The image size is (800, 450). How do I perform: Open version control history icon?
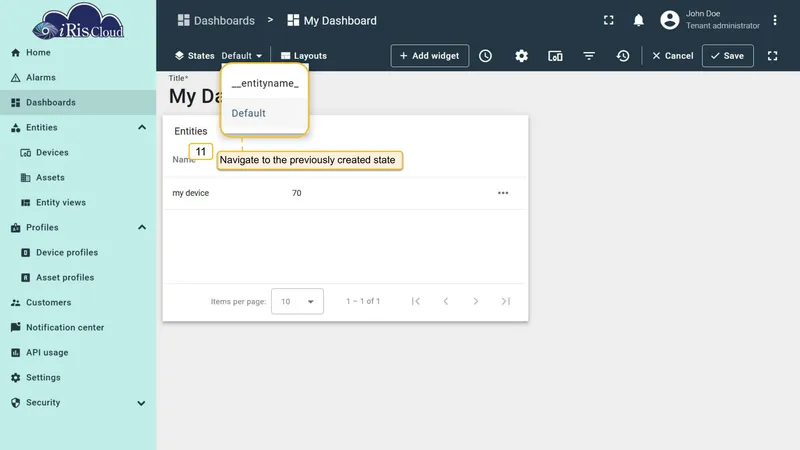pyautogui.click(x=622, y=56)
